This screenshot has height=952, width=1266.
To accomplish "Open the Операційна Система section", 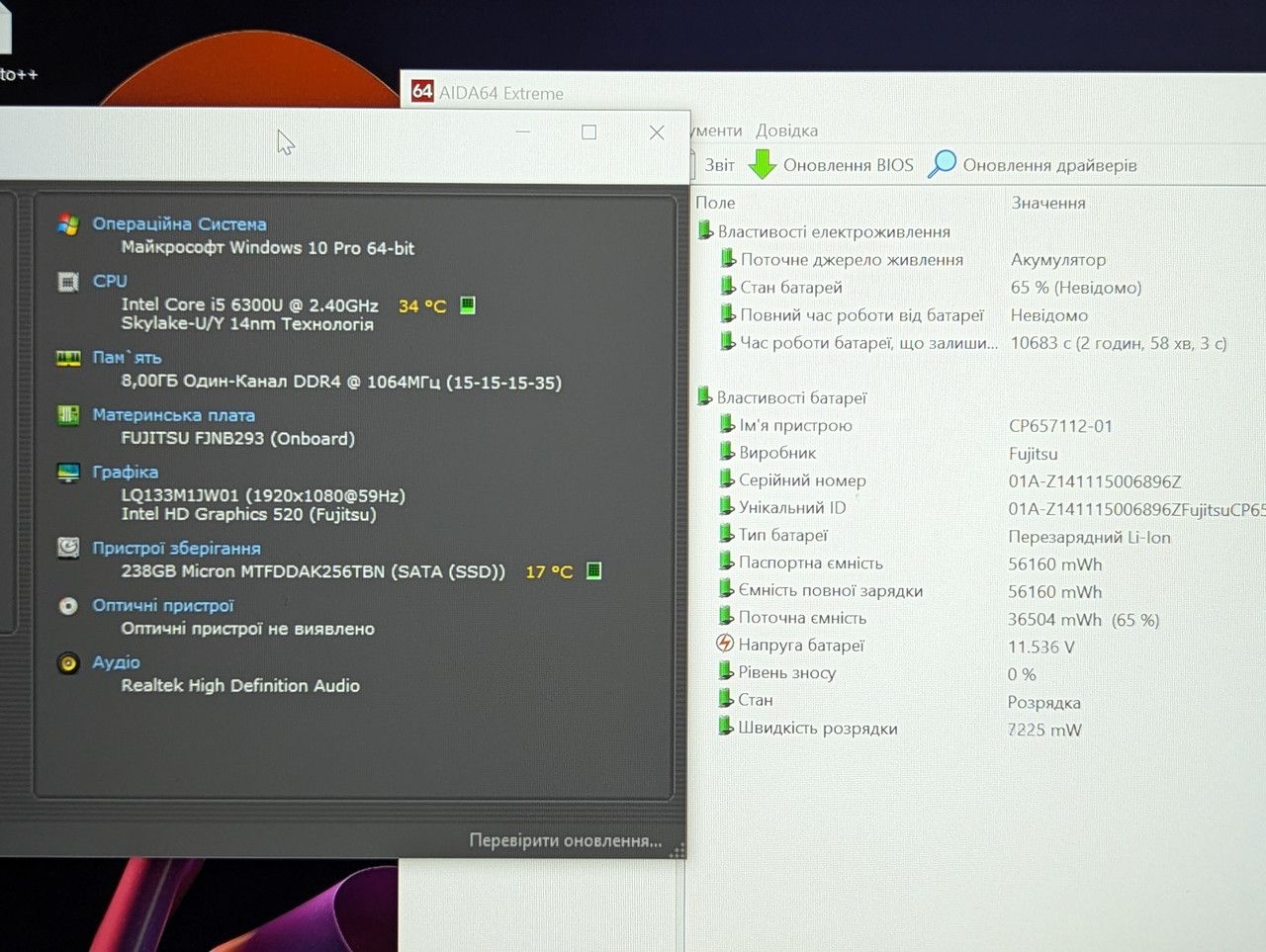I will tap(179, 224).
